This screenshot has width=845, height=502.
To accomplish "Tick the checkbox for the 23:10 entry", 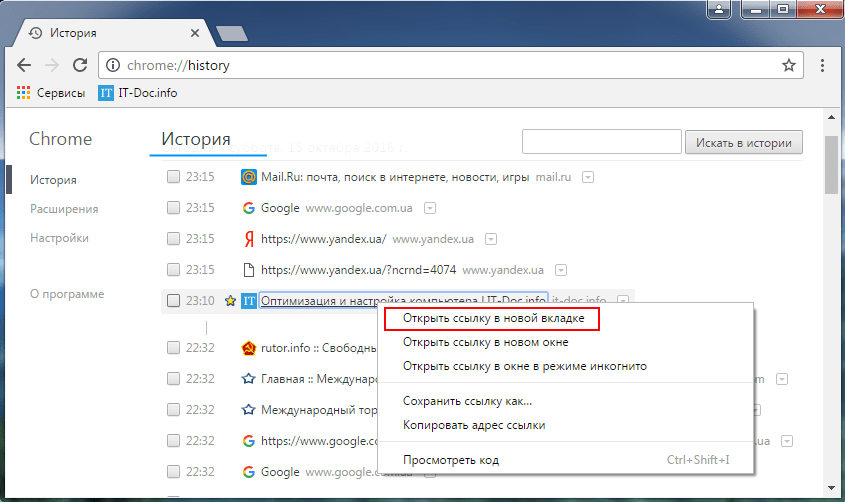I will (x=173, y=301).
